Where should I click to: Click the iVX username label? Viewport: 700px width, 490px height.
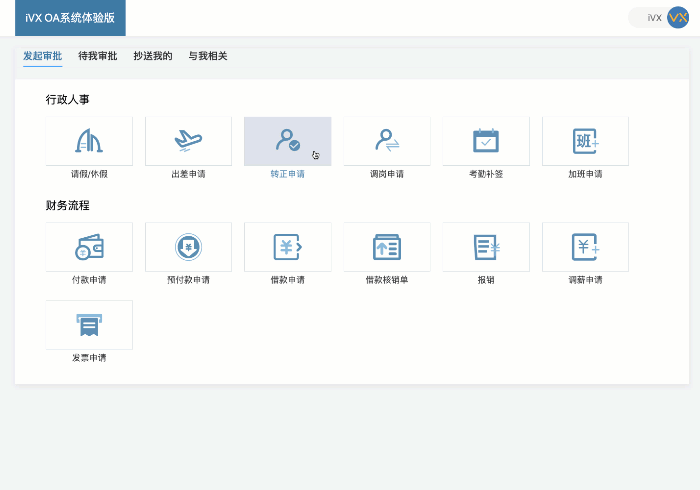pos(654,18)
